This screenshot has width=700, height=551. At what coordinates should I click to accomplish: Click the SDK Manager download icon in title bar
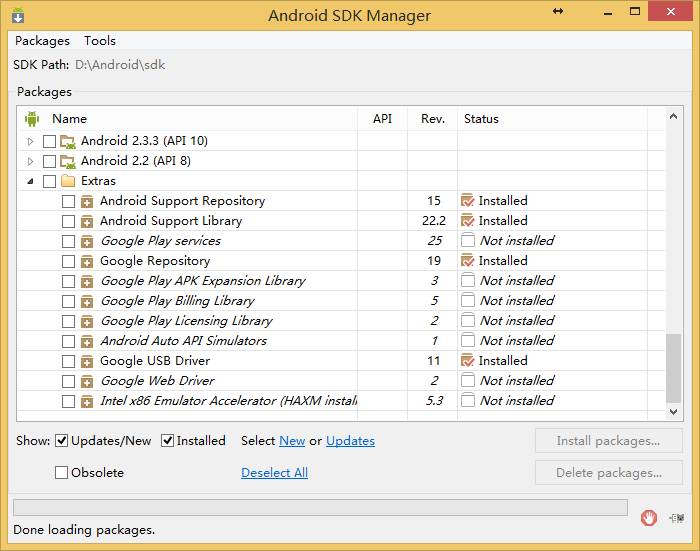point(18,15)
